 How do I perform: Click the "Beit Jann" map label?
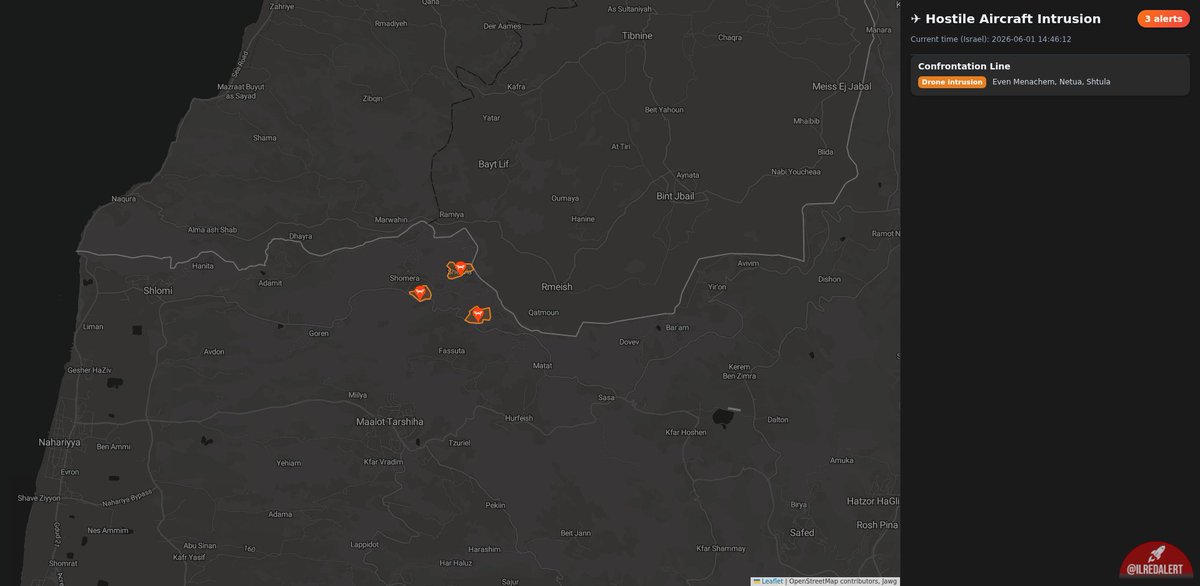576,533
